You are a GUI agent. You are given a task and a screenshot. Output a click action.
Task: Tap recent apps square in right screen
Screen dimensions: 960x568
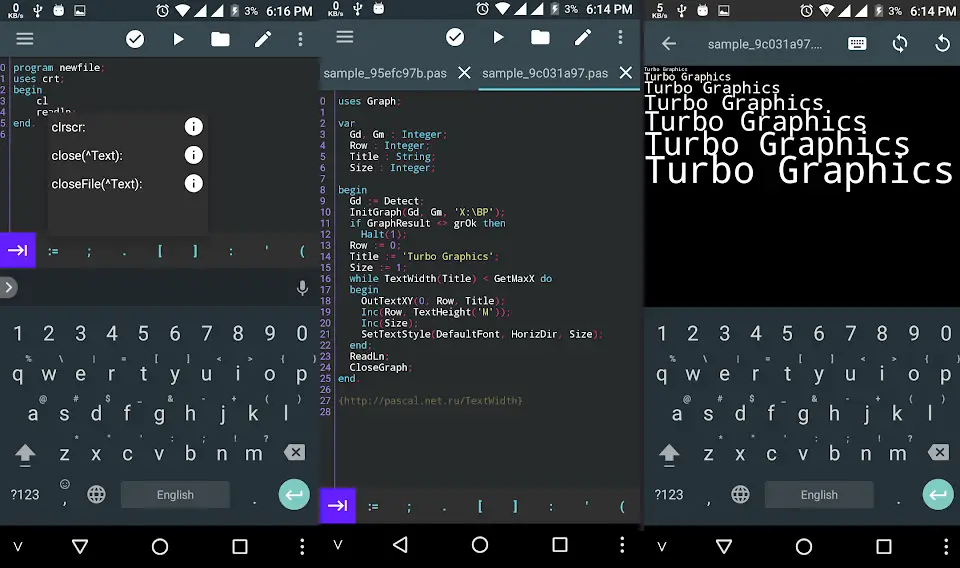click(x=883, y=547)
